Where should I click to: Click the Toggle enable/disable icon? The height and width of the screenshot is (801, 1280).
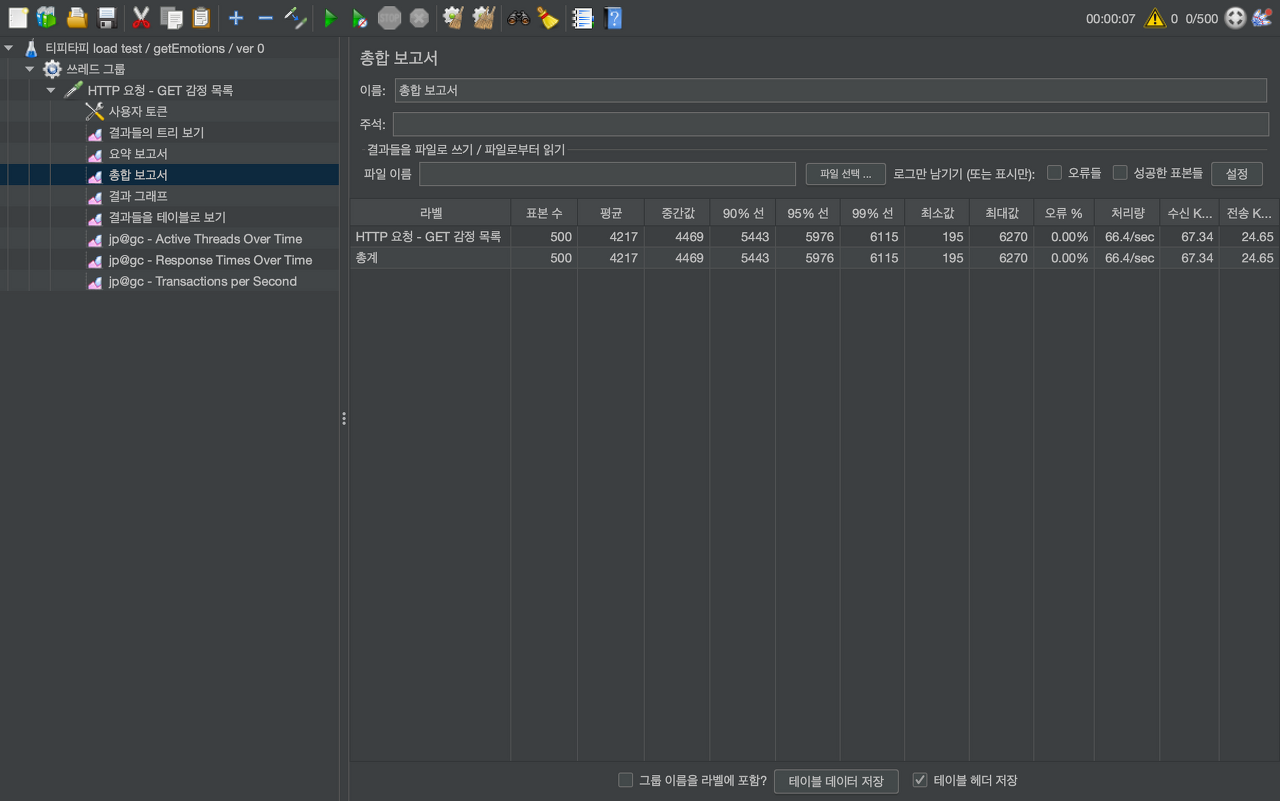pos(295,17)
